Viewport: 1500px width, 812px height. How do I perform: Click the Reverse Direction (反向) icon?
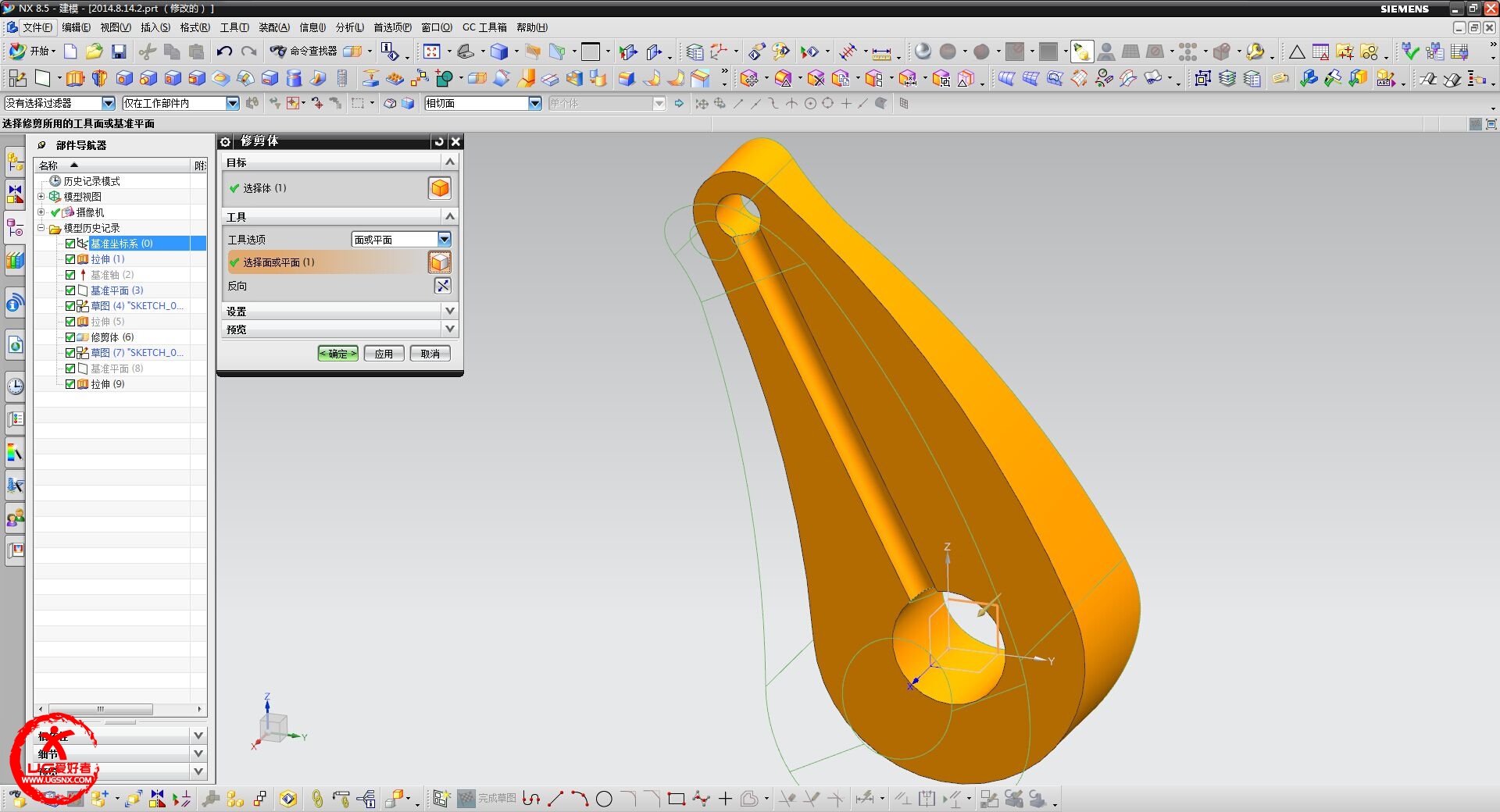[443, 286]
